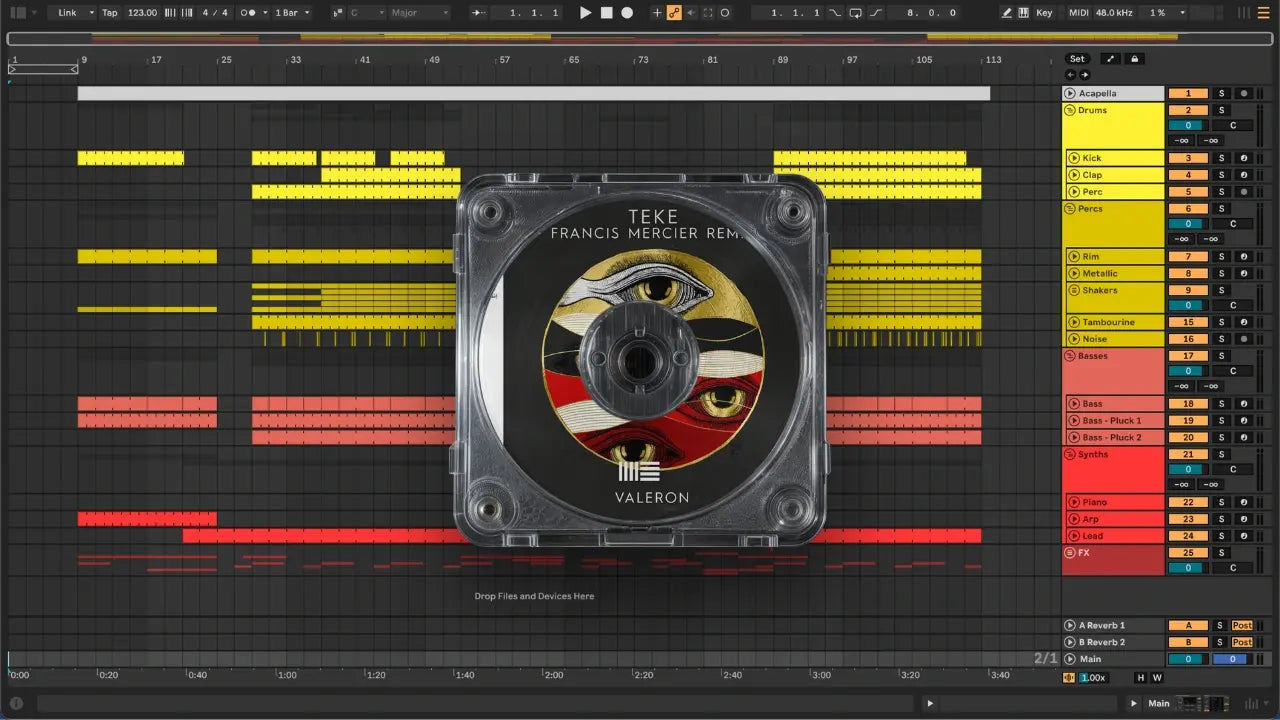Solo the Lead track
Viewport: 1280px width, 720px height.
[1221, 536]
